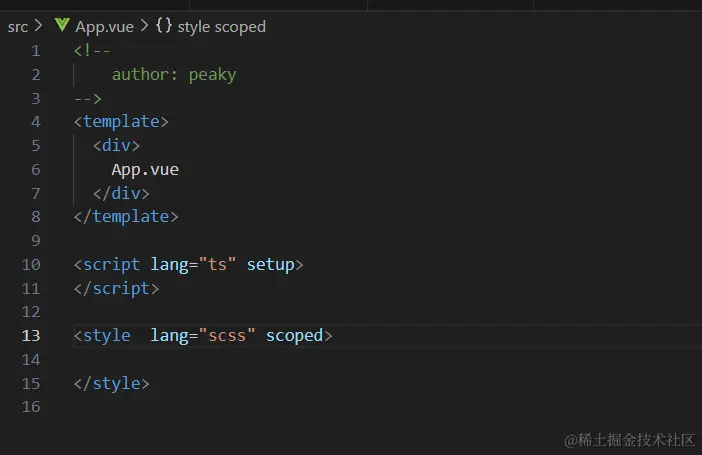Place cursor on the author: peaky comment
Image resolution: width=702 pixels, height=455 pixels.
pos(174,74)
